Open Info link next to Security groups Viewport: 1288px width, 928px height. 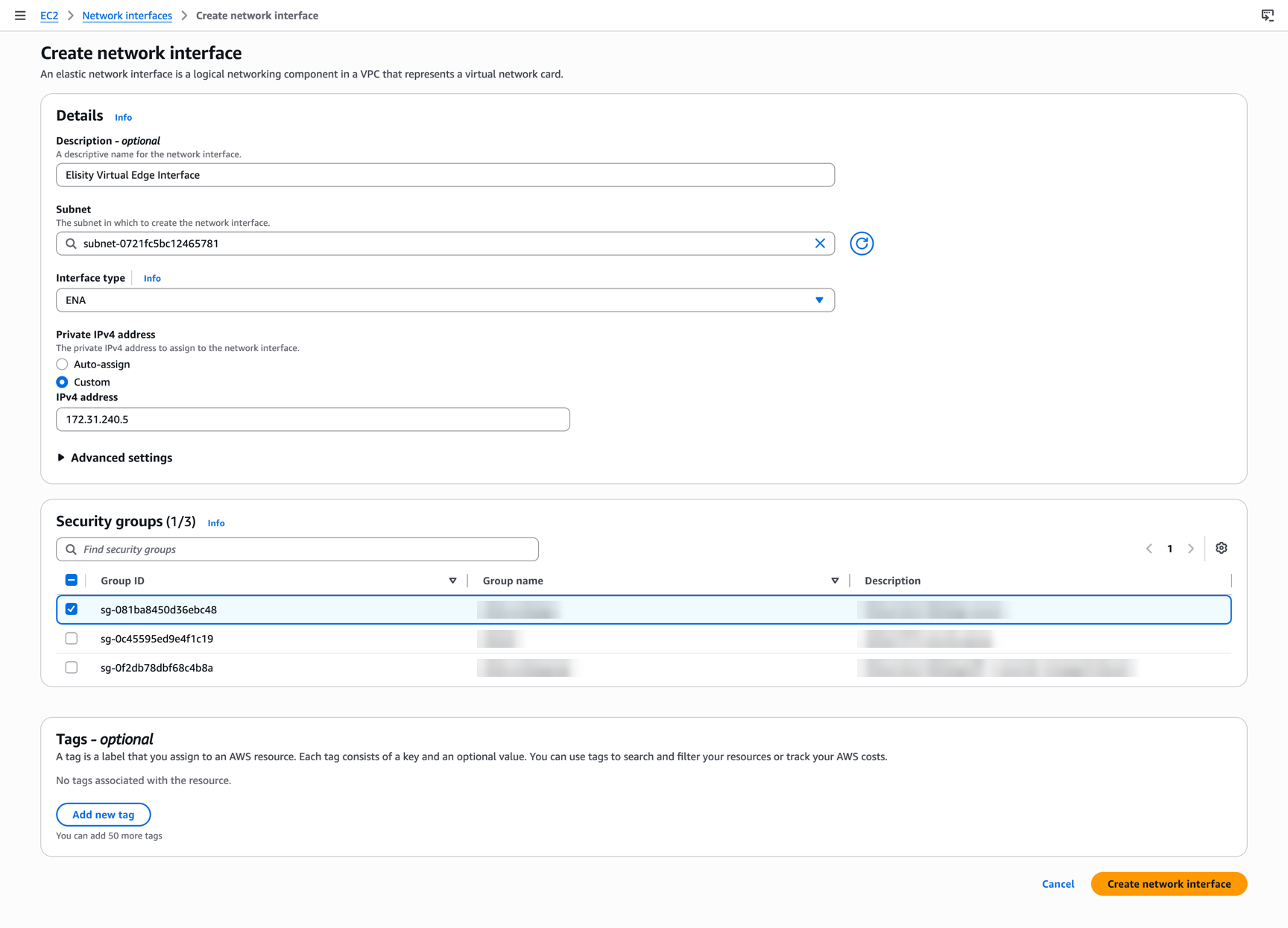click(x=216, y=523)
